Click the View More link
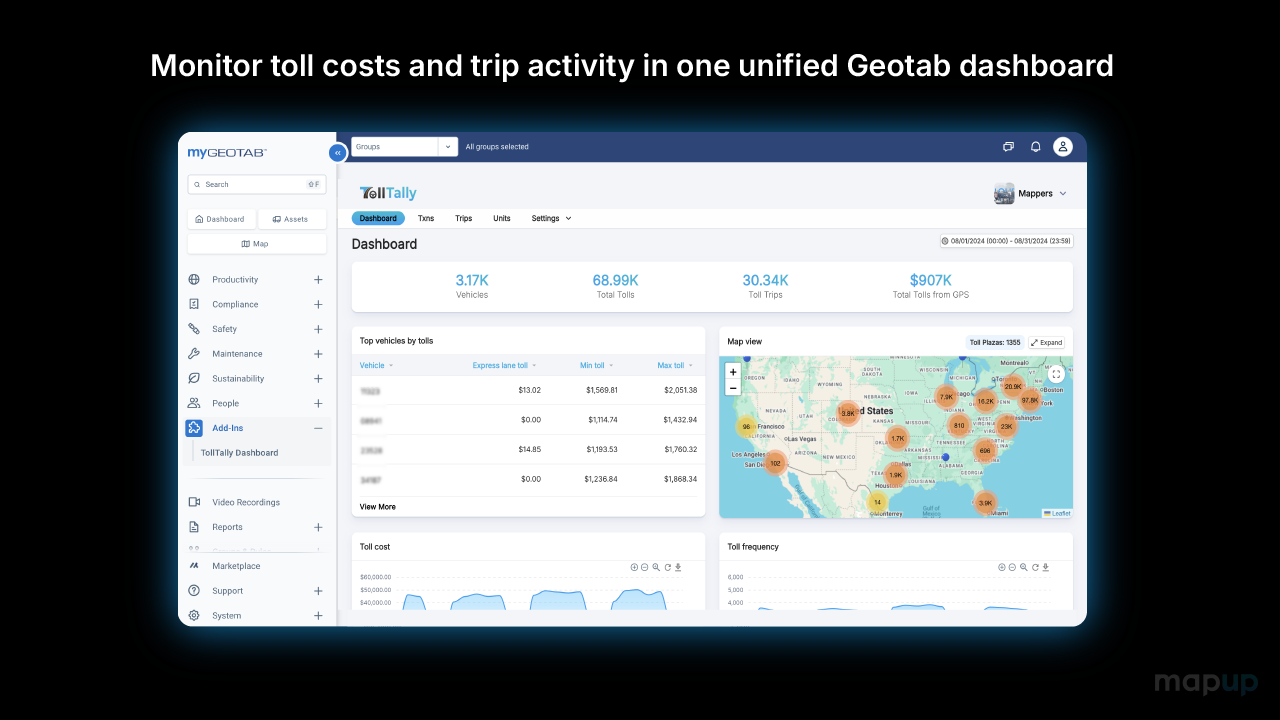The width and height of the screenshot is (1280, 720). pos(378,507)
